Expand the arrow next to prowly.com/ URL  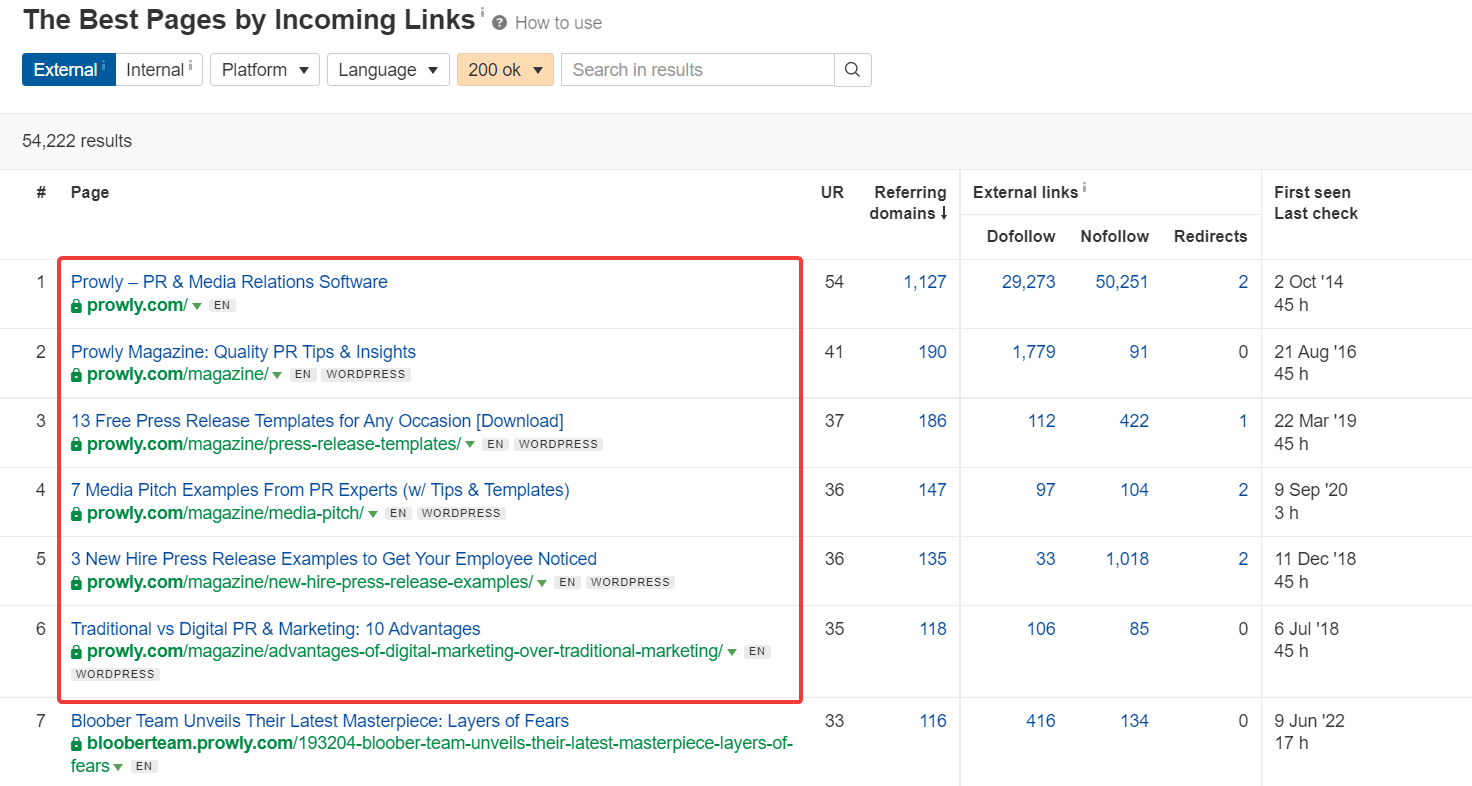click(x=197, y=306)
